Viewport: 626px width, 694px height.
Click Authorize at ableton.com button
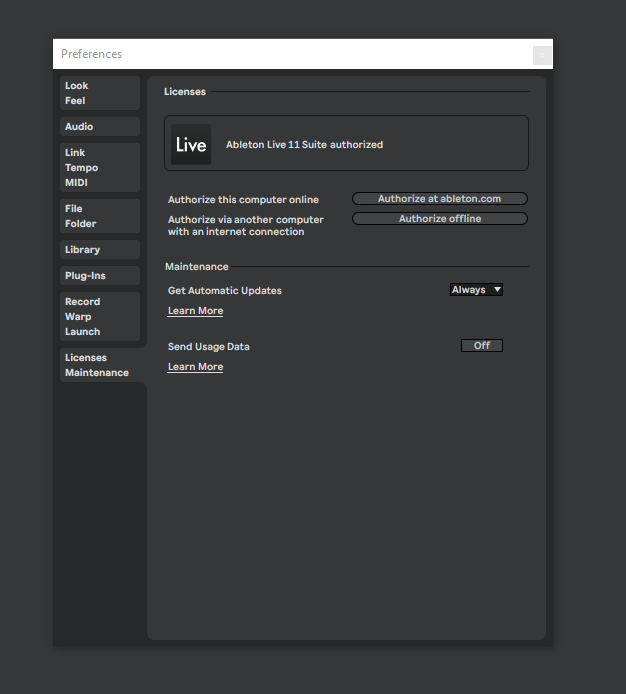pos(440,199)
